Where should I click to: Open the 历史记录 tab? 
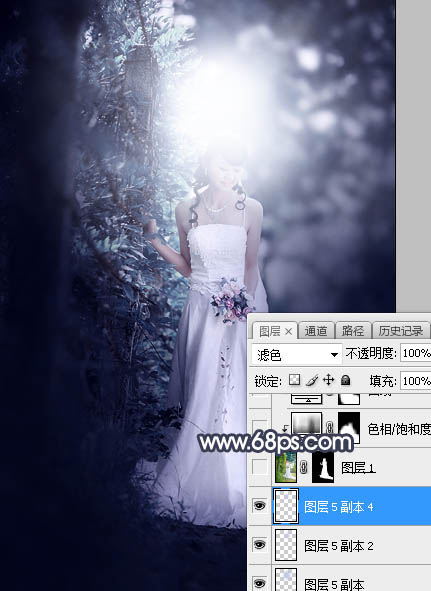(x=400, y=331)
